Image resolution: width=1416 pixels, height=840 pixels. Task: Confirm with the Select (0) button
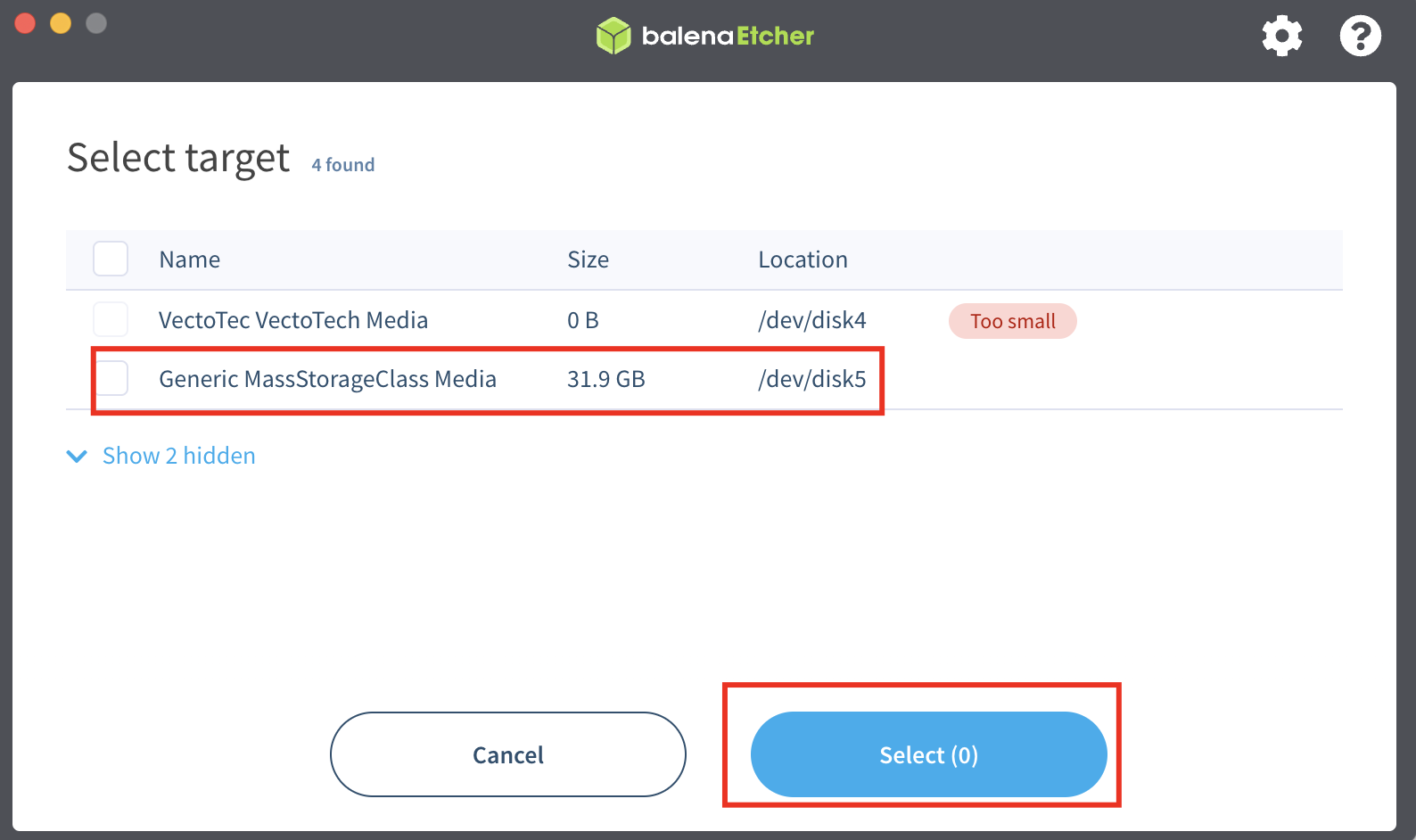(928, 754)
